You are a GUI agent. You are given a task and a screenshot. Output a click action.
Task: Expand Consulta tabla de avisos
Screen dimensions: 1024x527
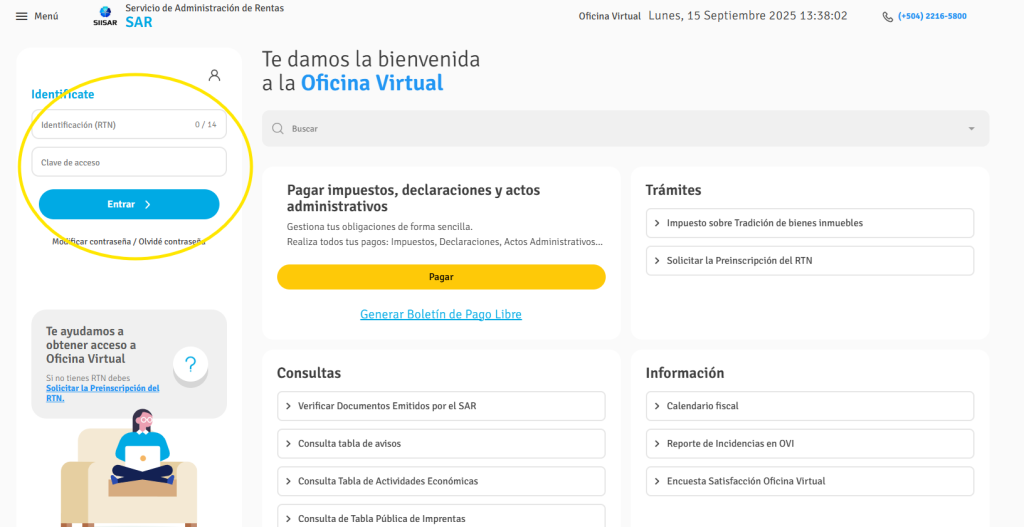(x=441, y=443)
